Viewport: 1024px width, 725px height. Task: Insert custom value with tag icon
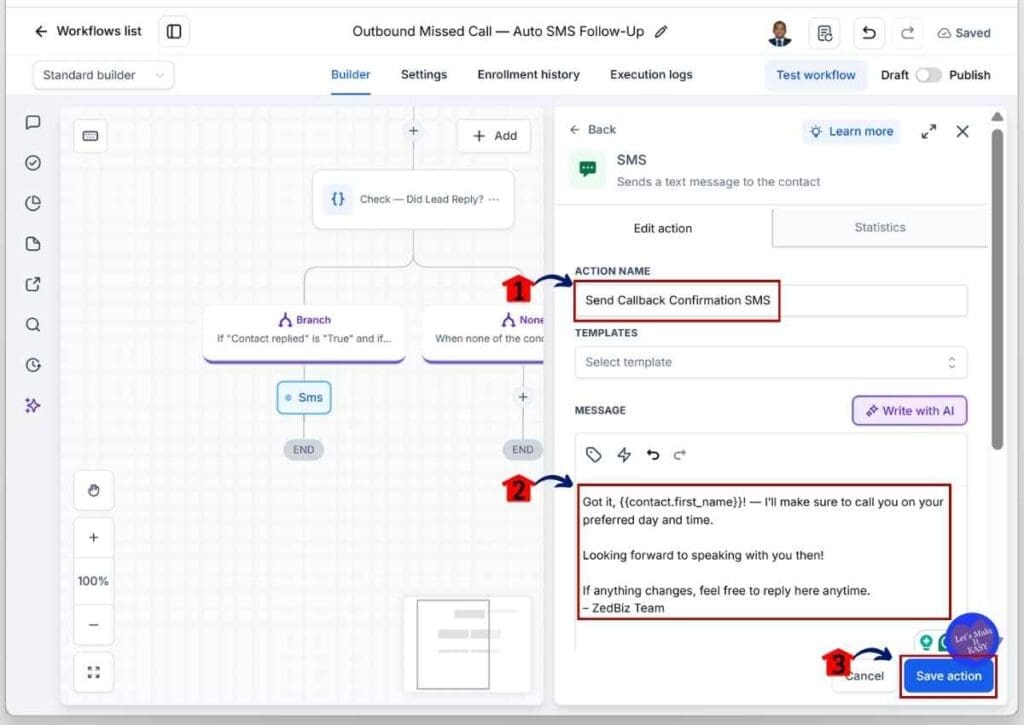[593, 455]
